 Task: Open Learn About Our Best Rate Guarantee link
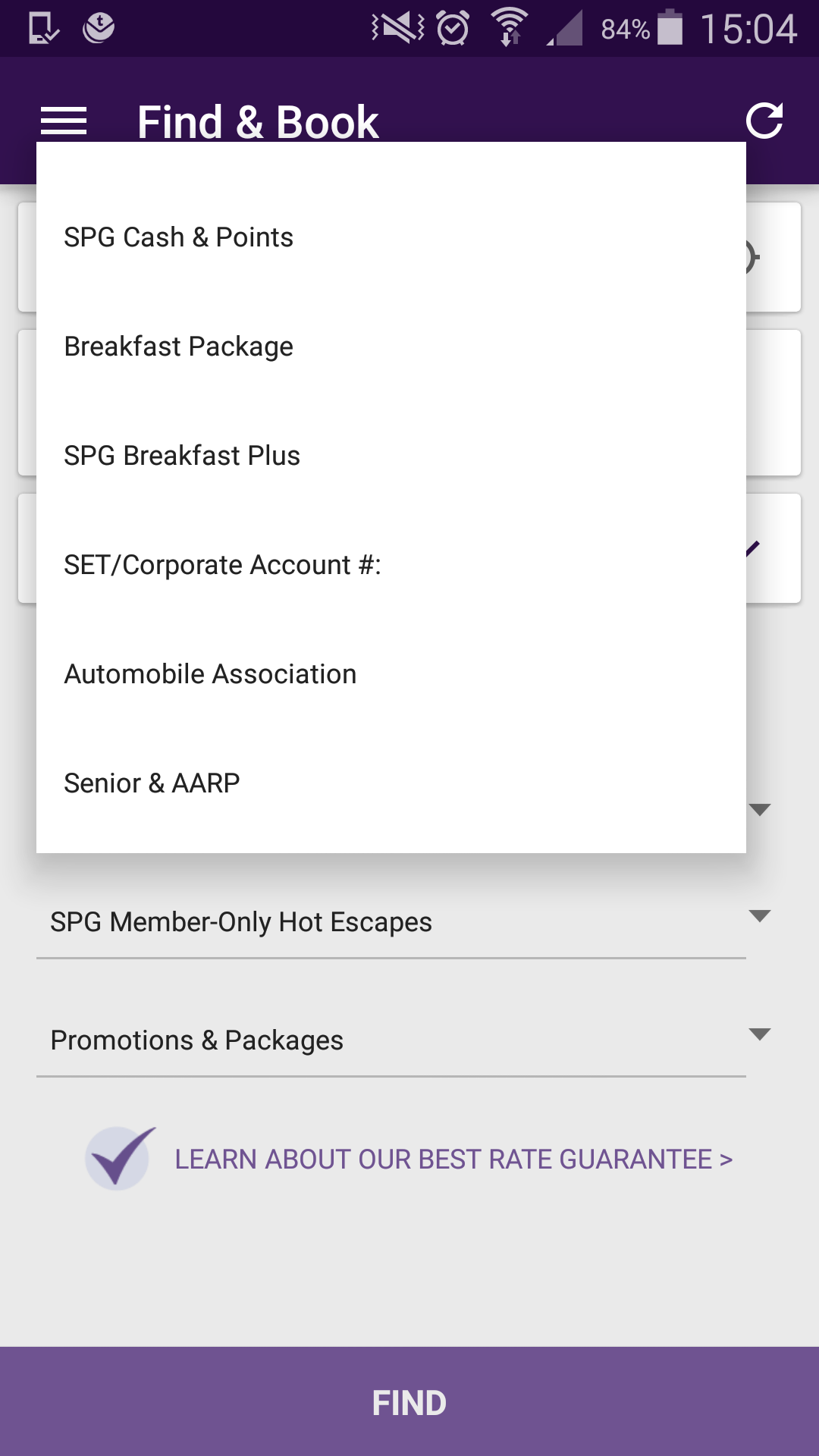(x=453, y=1159)
